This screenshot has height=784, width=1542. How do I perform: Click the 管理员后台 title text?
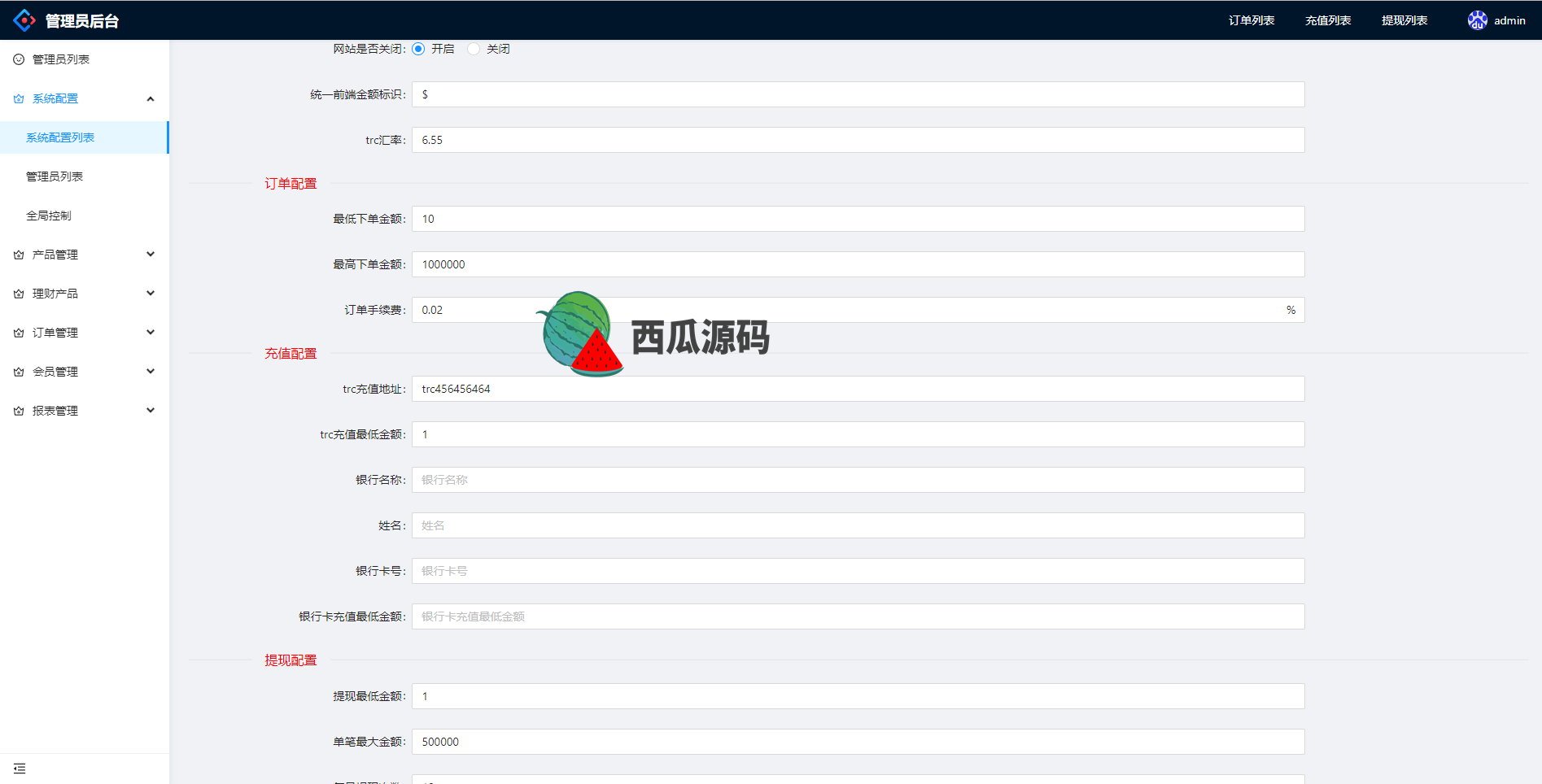(82, 21)
